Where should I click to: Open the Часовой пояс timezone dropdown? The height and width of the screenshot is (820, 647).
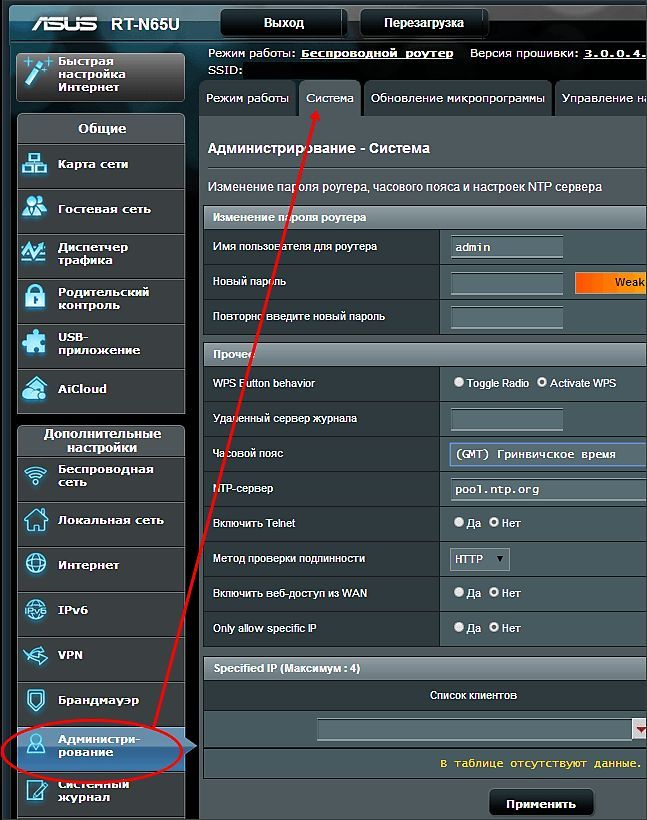[548, 454]
